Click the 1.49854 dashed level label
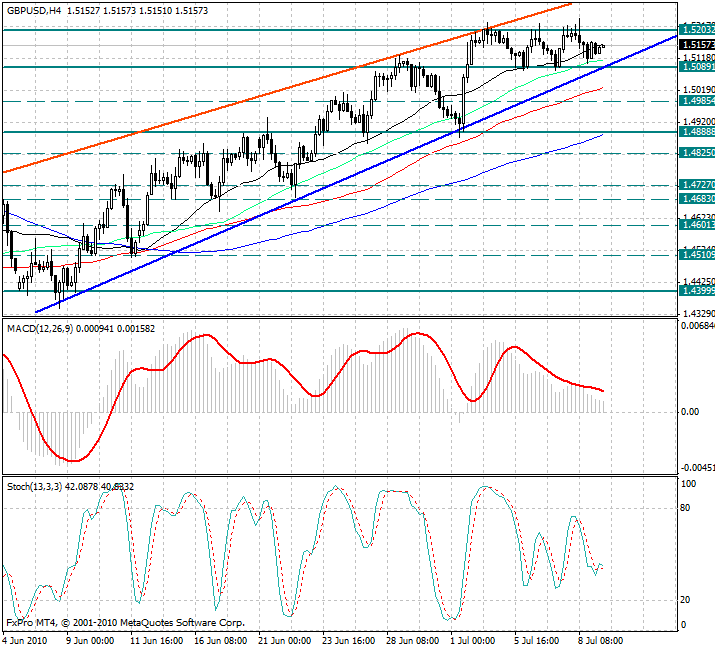The height and width of the screenshot is (648, 715). [697, 101]
